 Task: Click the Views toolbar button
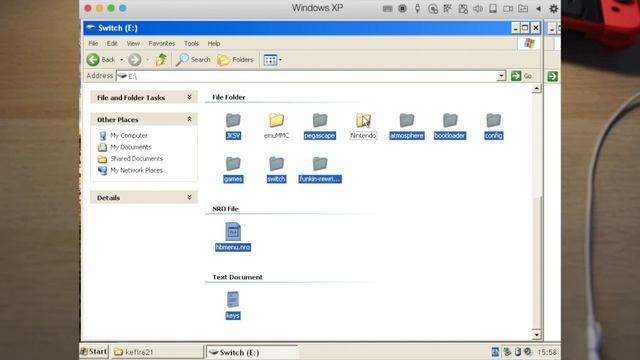[270, 60]
